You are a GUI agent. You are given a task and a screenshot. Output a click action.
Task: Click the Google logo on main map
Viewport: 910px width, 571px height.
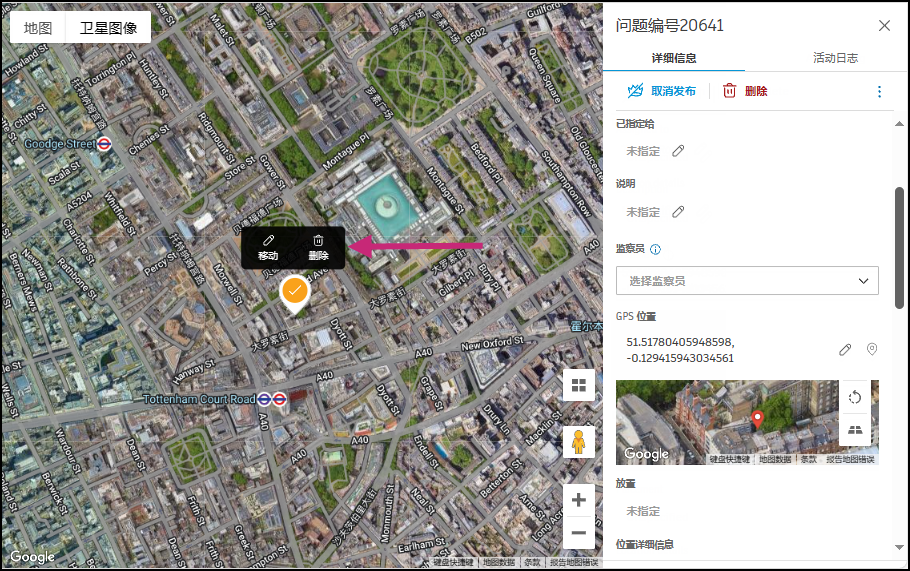(32, 557)
